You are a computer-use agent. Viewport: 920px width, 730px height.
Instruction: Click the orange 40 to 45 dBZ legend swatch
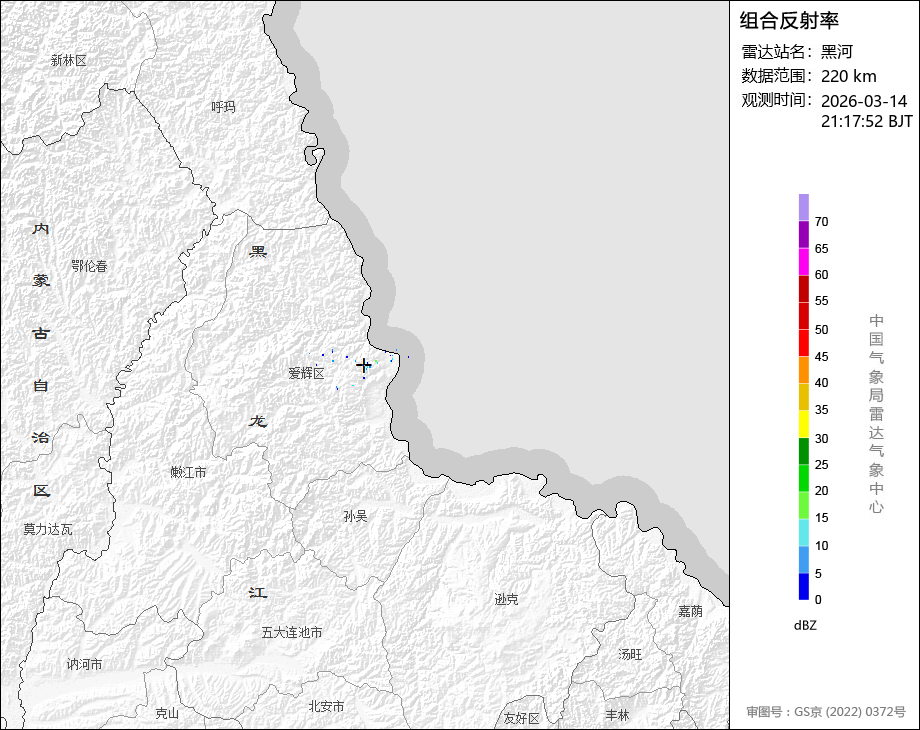(x=804, y=369)
